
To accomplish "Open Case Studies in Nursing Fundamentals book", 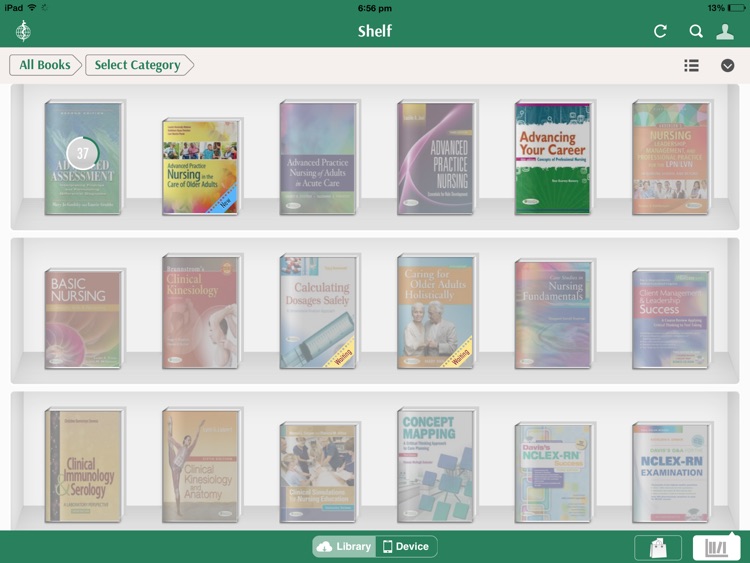I will [553, 314].
